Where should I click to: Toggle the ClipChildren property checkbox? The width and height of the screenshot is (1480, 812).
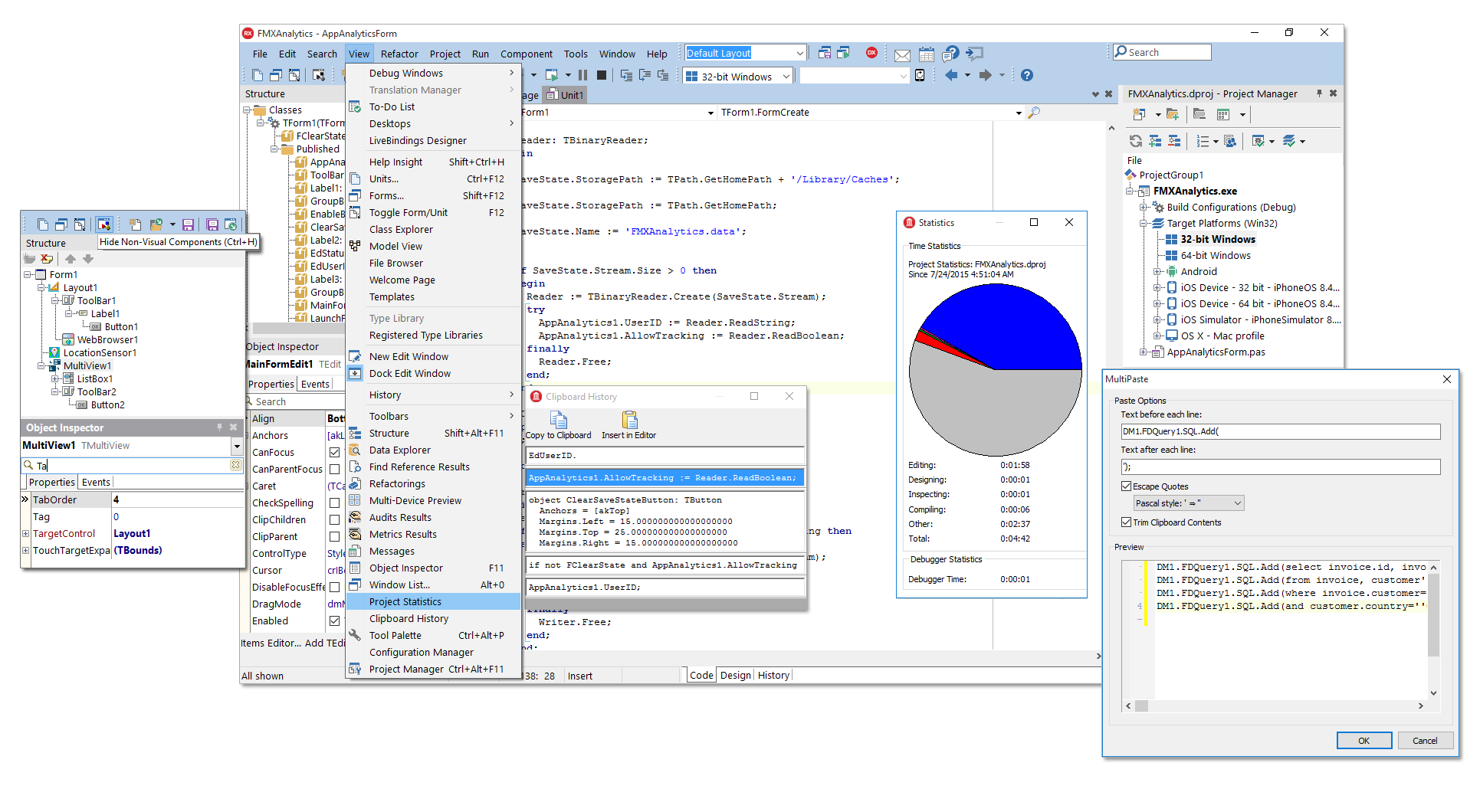tap(334, 520)
